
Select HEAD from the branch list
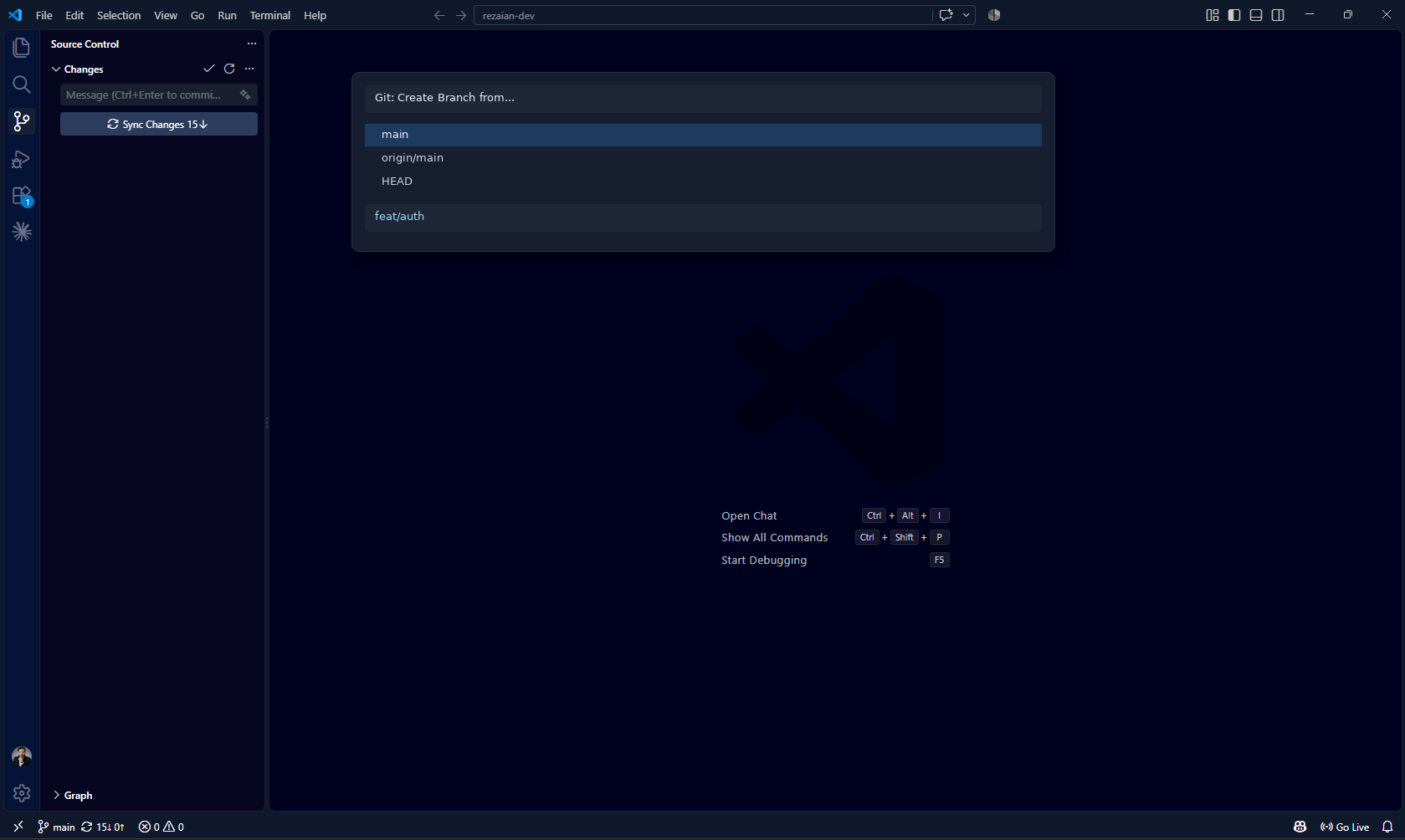click(x=703, y=182)
